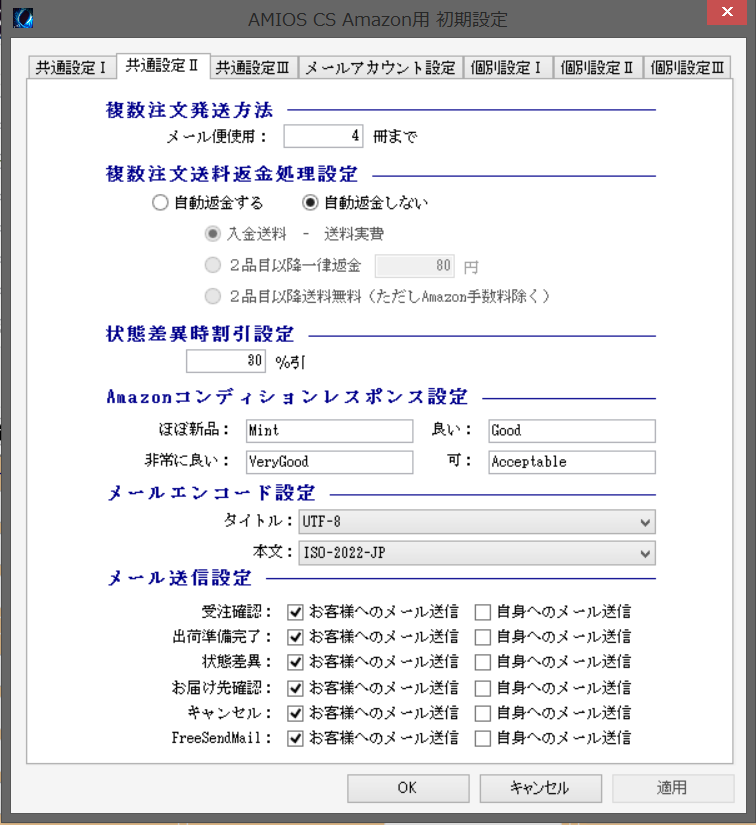Toggle お届け先確認 お客様へのメール送信 checkbox
This screenshot has width=756, height=825.
tap(295, 688)
